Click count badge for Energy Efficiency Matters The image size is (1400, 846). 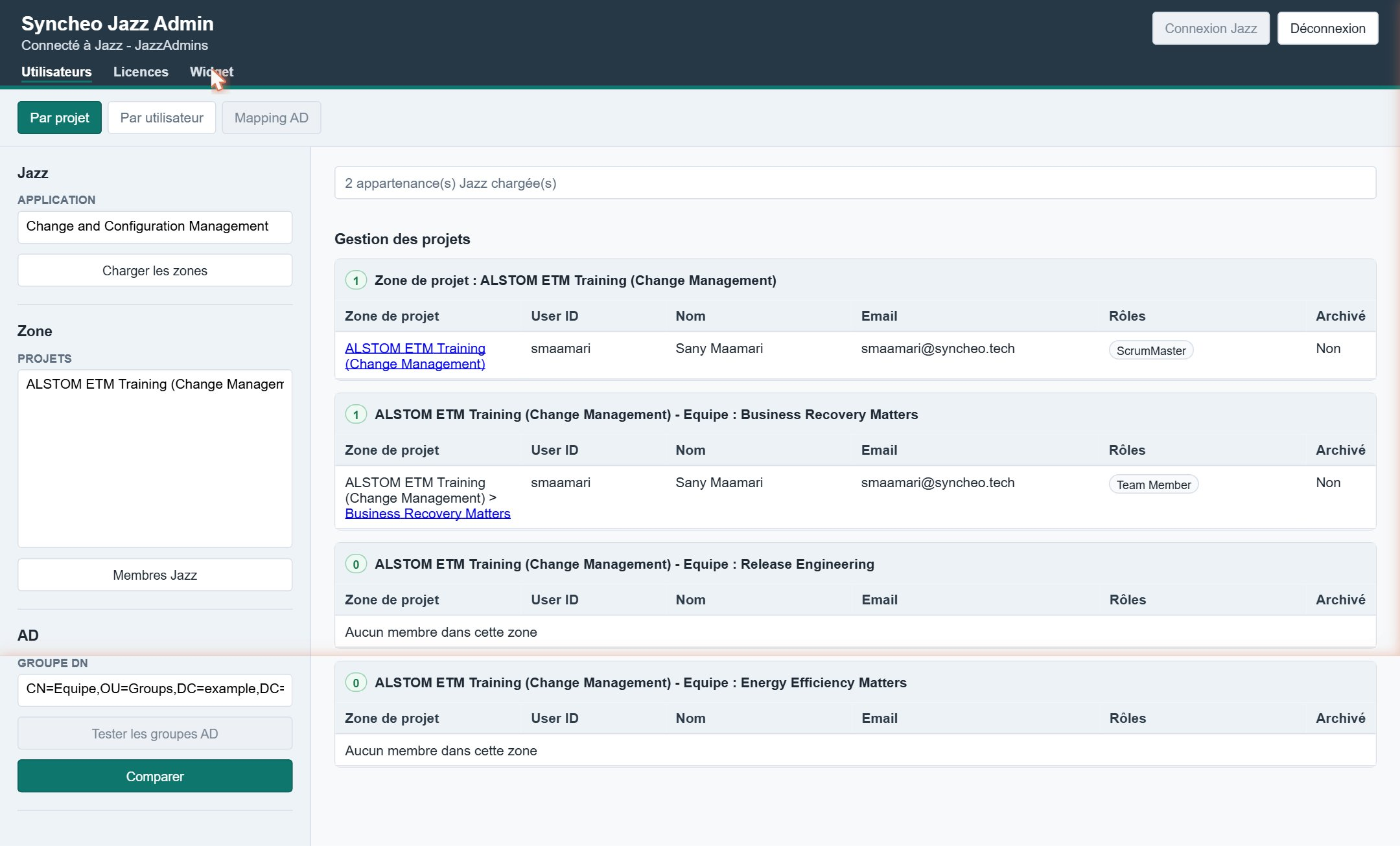click(x=356, y=683)
